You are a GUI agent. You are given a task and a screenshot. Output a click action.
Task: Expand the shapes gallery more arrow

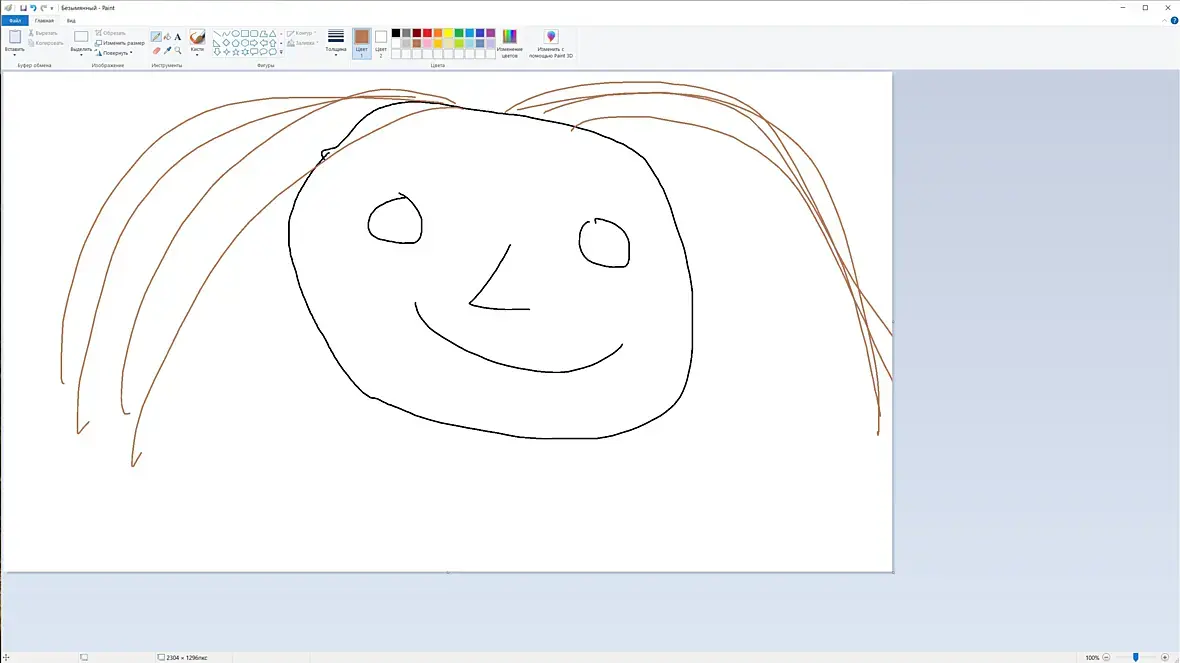281,53
